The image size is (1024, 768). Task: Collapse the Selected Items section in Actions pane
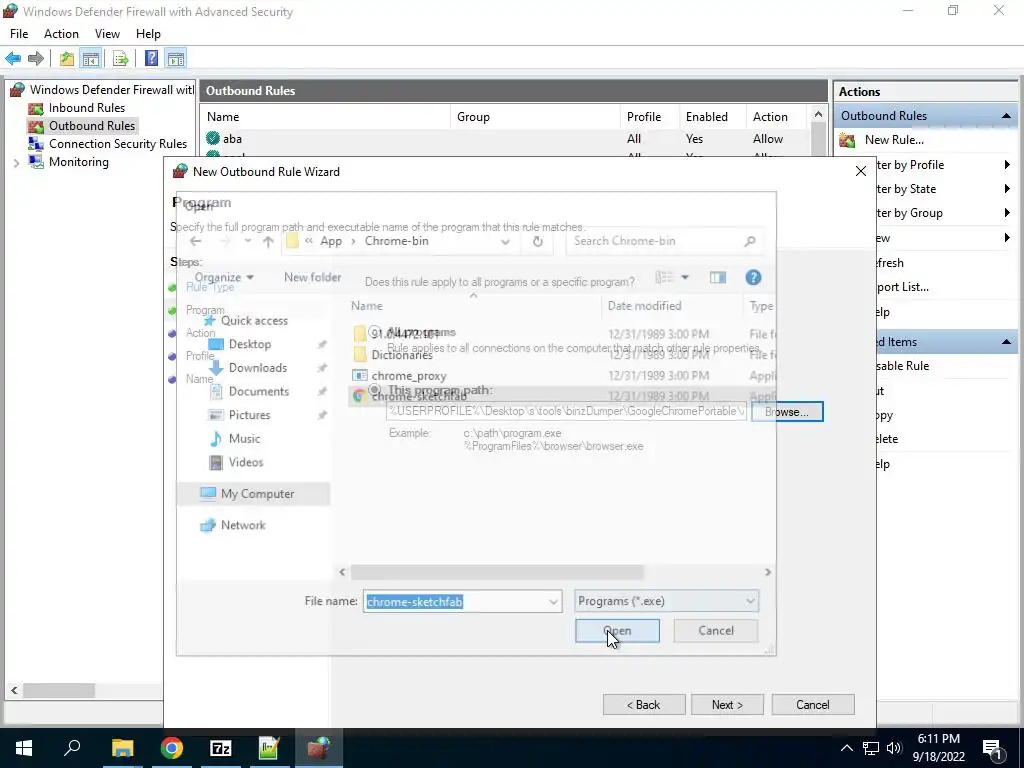pyautogui.click(x=1006, y=342)
